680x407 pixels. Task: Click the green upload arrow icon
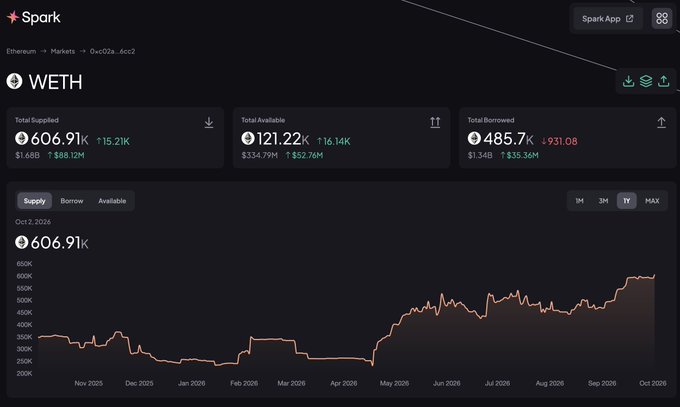coord(664,81)
